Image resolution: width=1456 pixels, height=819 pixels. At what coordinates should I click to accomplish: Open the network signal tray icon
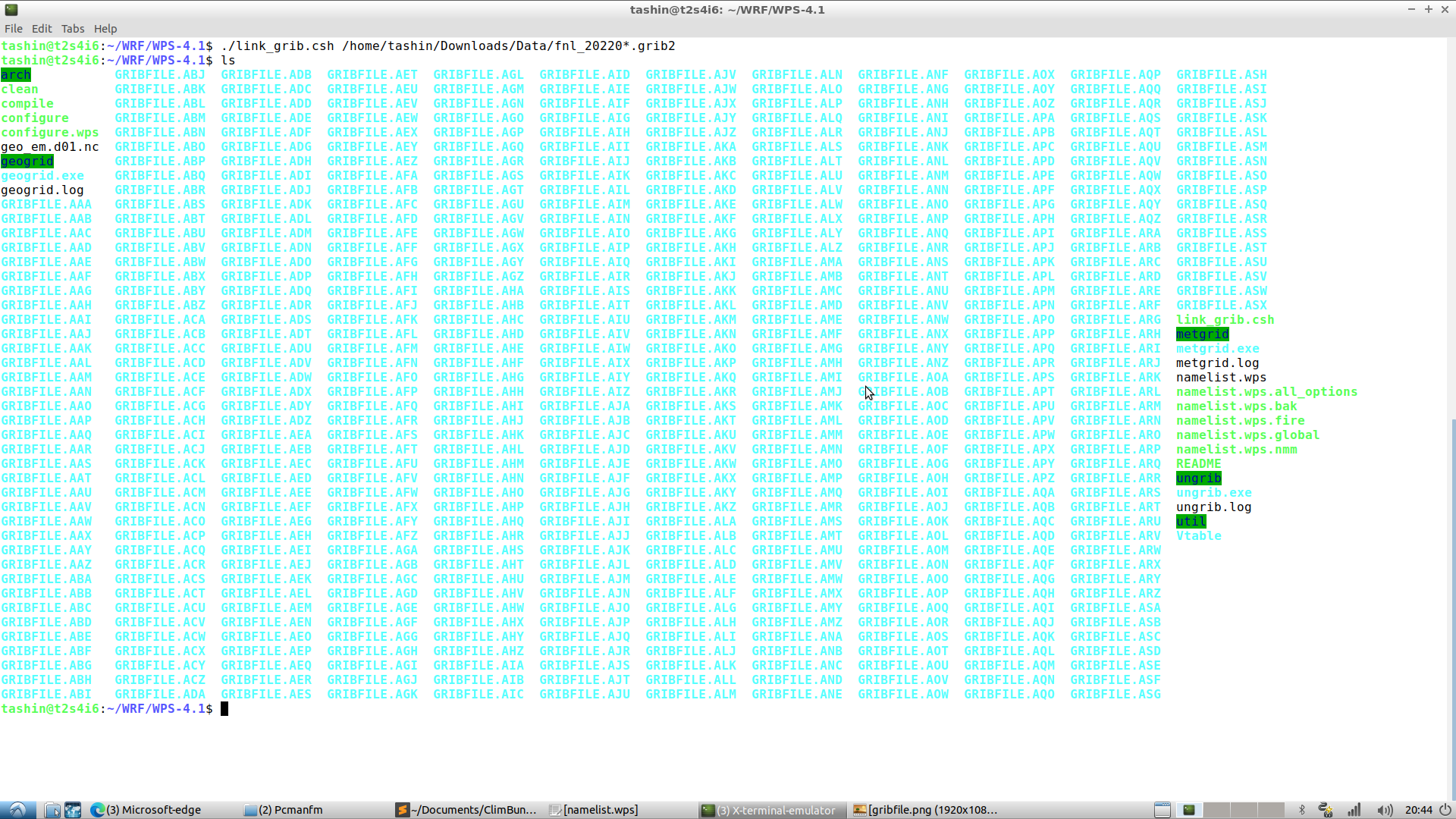coord(1354,810)
